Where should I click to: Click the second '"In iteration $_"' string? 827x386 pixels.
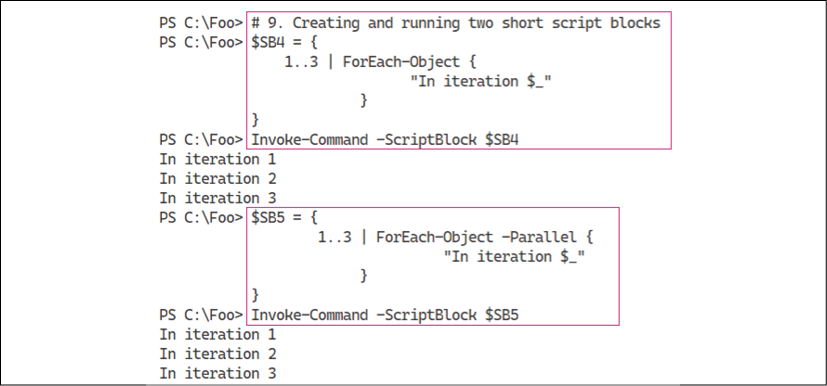514,257
